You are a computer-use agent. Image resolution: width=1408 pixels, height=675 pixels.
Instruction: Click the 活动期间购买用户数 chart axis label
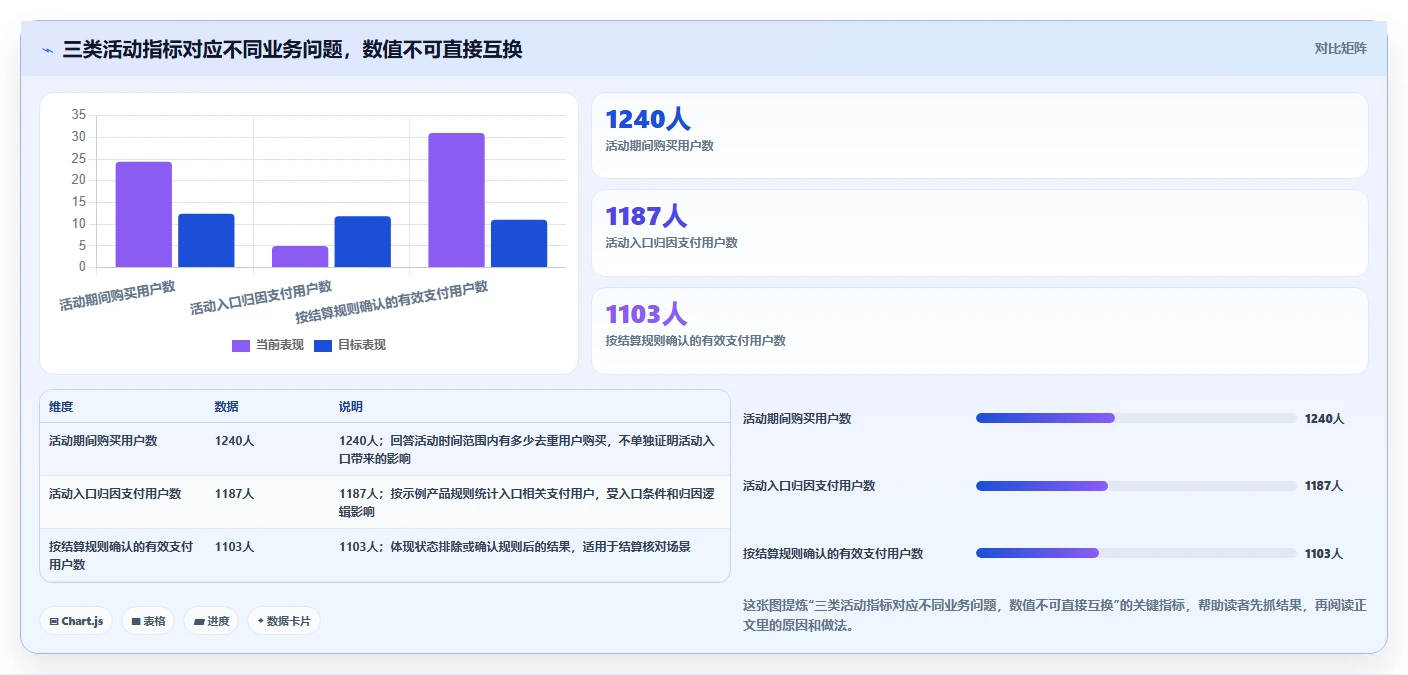(117, 296)
